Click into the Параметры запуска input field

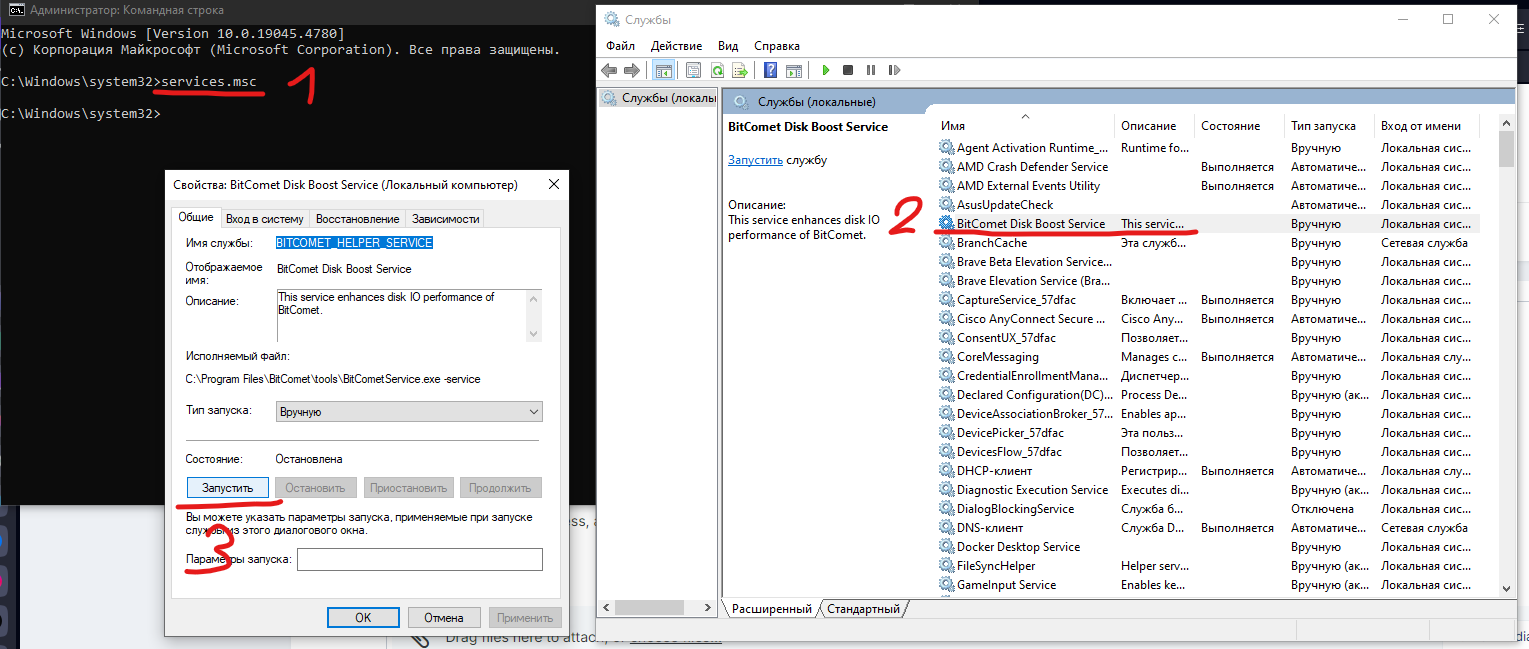click(419, 559)
